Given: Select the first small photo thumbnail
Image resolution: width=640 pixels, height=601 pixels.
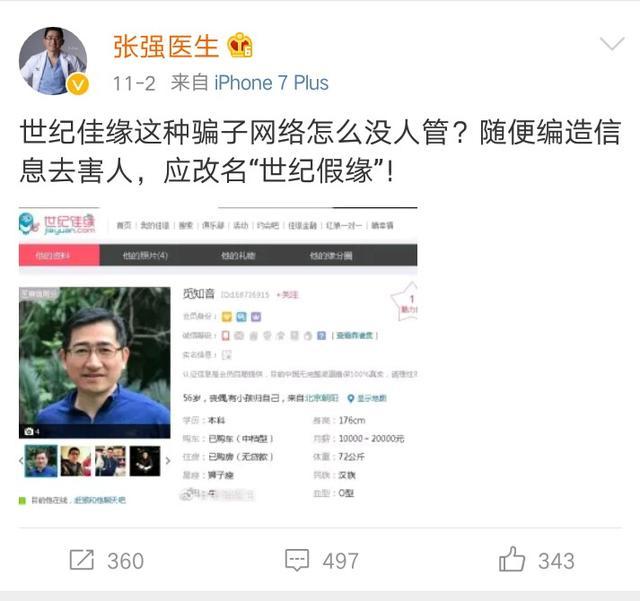Looking at the screenshot, I should click(x=41, y=461).
